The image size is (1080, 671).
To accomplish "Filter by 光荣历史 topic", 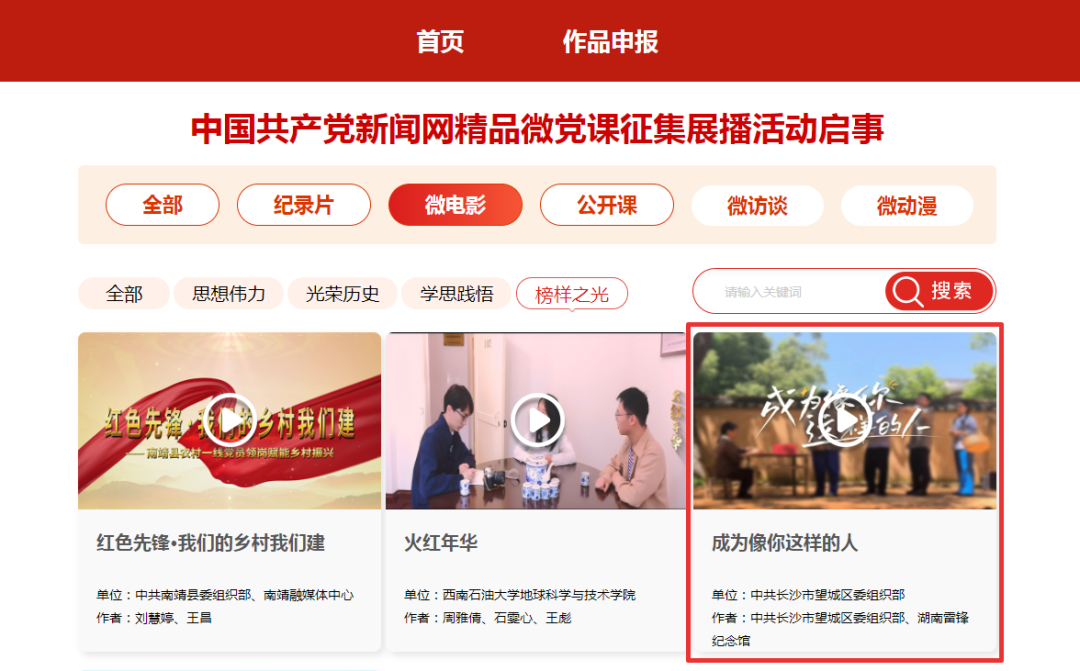I will point(342,293).
